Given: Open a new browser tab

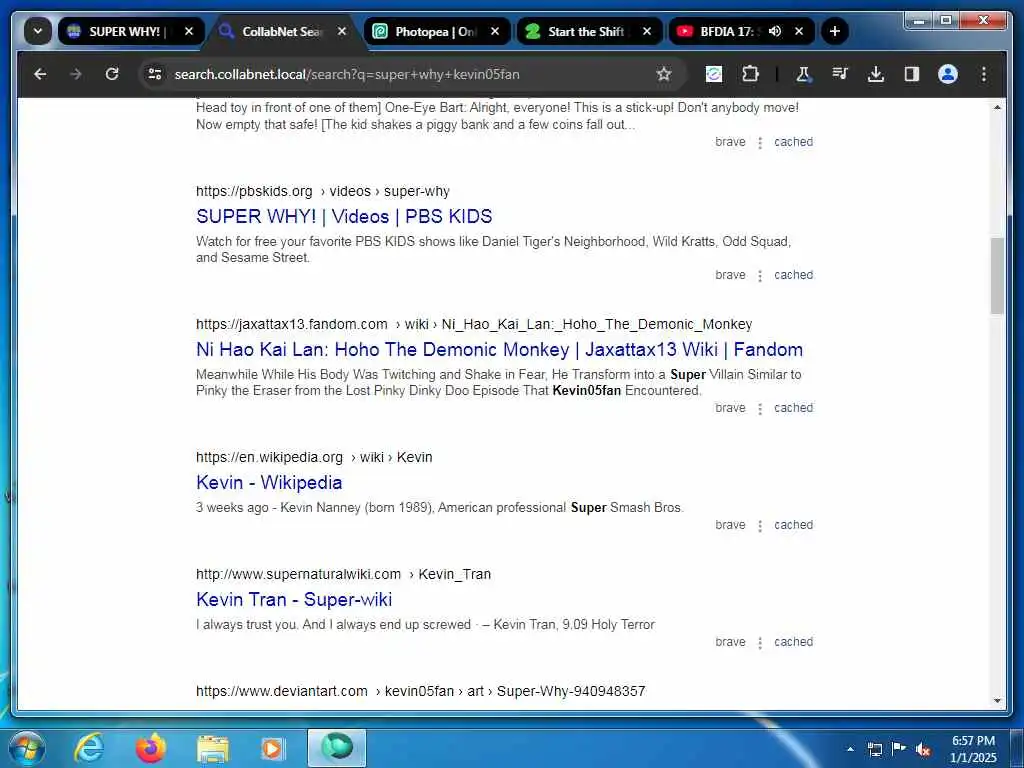Looking at the screenshot, I should point(835,31).
